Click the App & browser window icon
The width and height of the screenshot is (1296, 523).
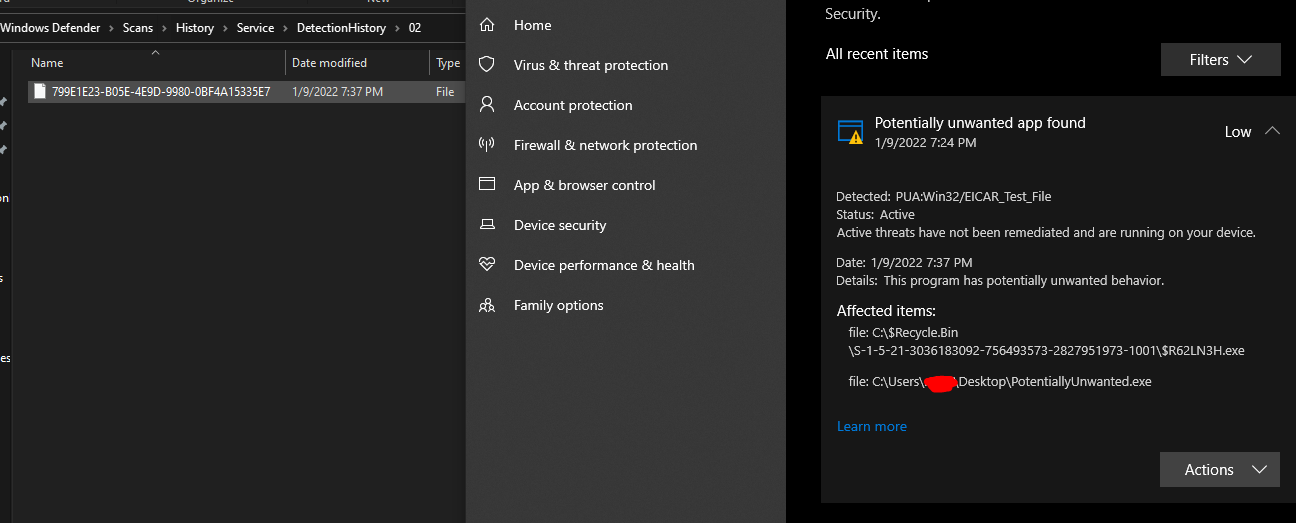pos(487,184)
